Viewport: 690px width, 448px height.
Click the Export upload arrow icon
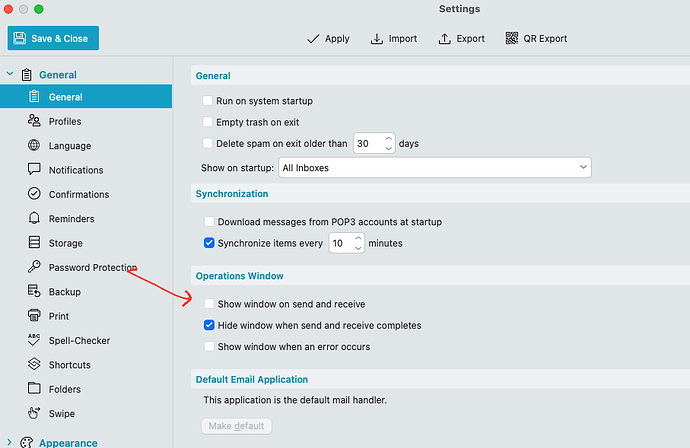tap(444, 39)
